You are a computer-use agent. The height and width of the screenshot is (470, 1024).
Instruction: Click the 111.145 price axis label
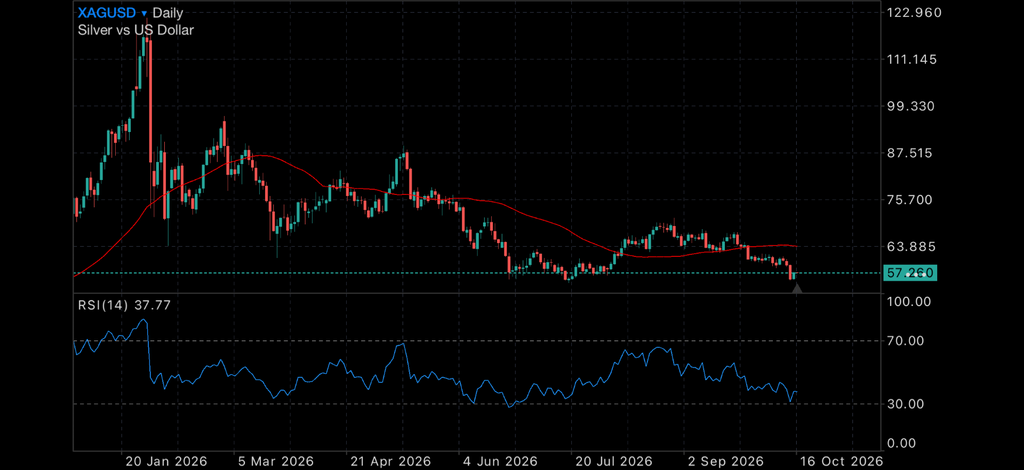tap(914, 59)
